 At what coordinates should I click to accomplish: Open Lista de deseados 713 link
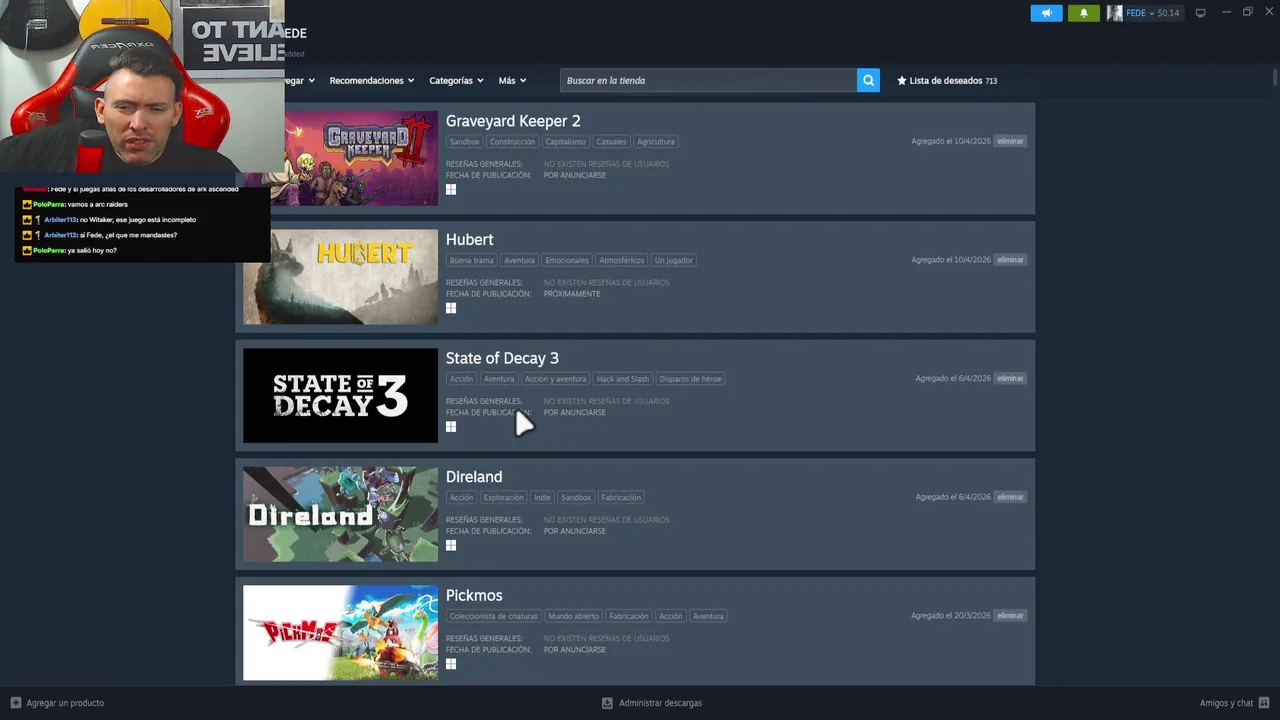pyautogui.click(x=947, y=81)
